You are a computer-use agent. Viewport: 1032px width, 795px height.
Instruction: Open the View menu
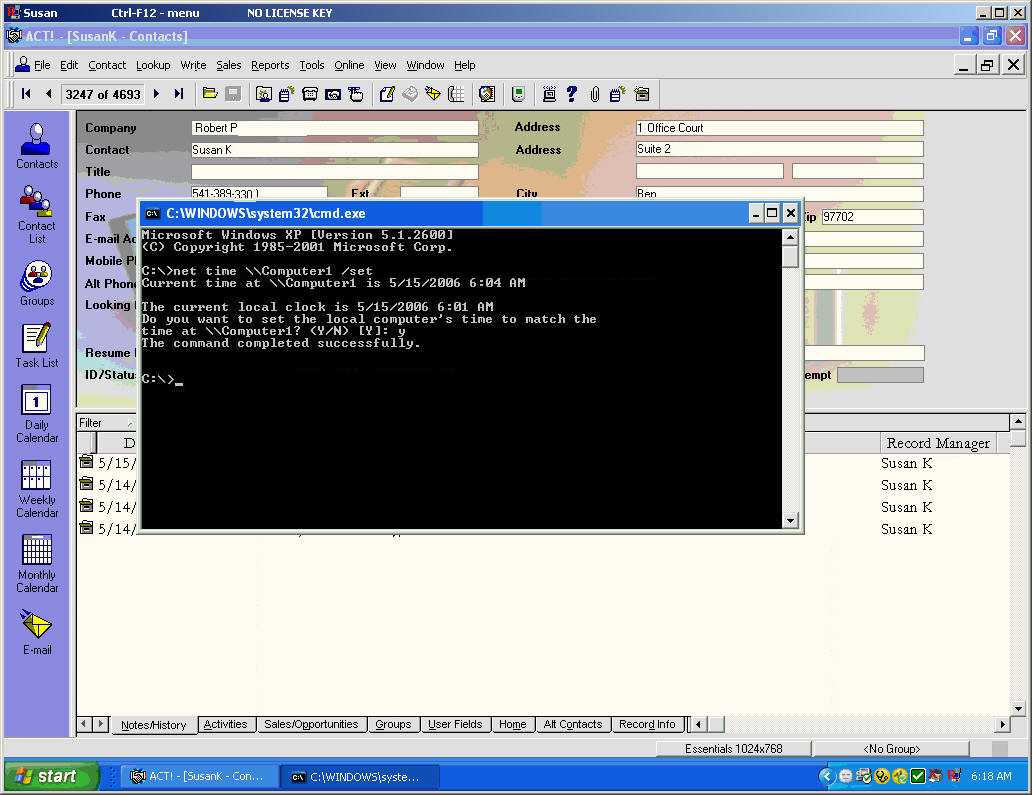click(x=385, y=65)
